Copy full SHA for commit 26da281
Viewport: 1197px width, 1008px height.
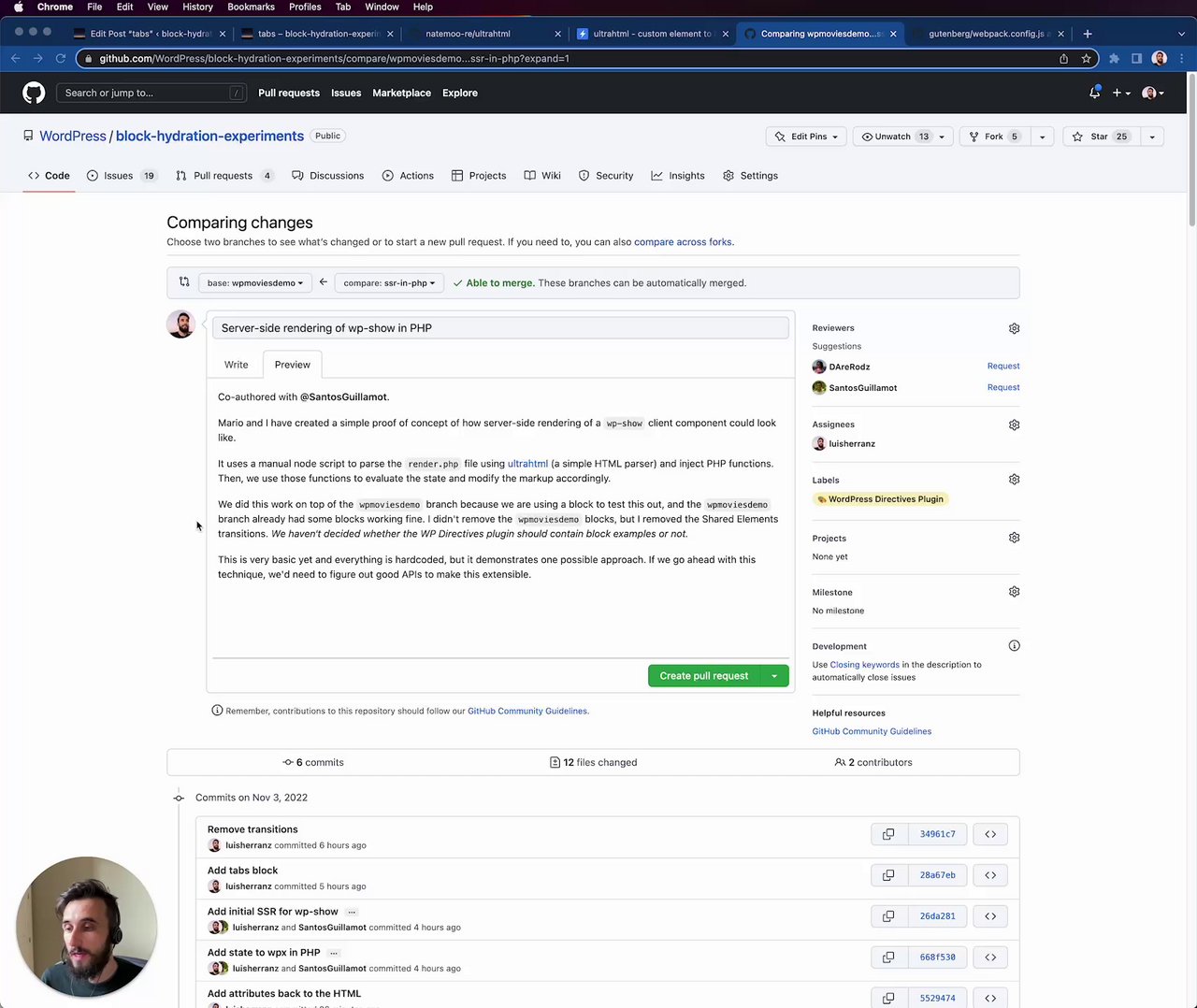(888, 916)
